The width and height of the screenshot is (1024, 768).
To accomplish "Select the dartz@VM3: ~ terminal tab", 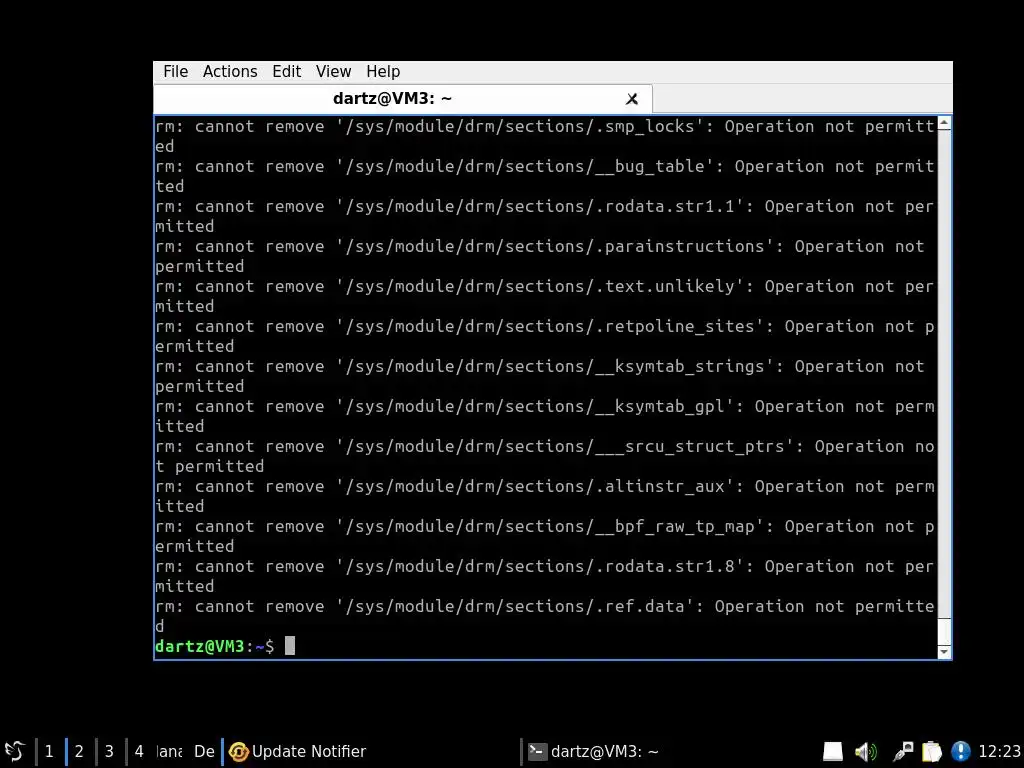I will [402, 99].
